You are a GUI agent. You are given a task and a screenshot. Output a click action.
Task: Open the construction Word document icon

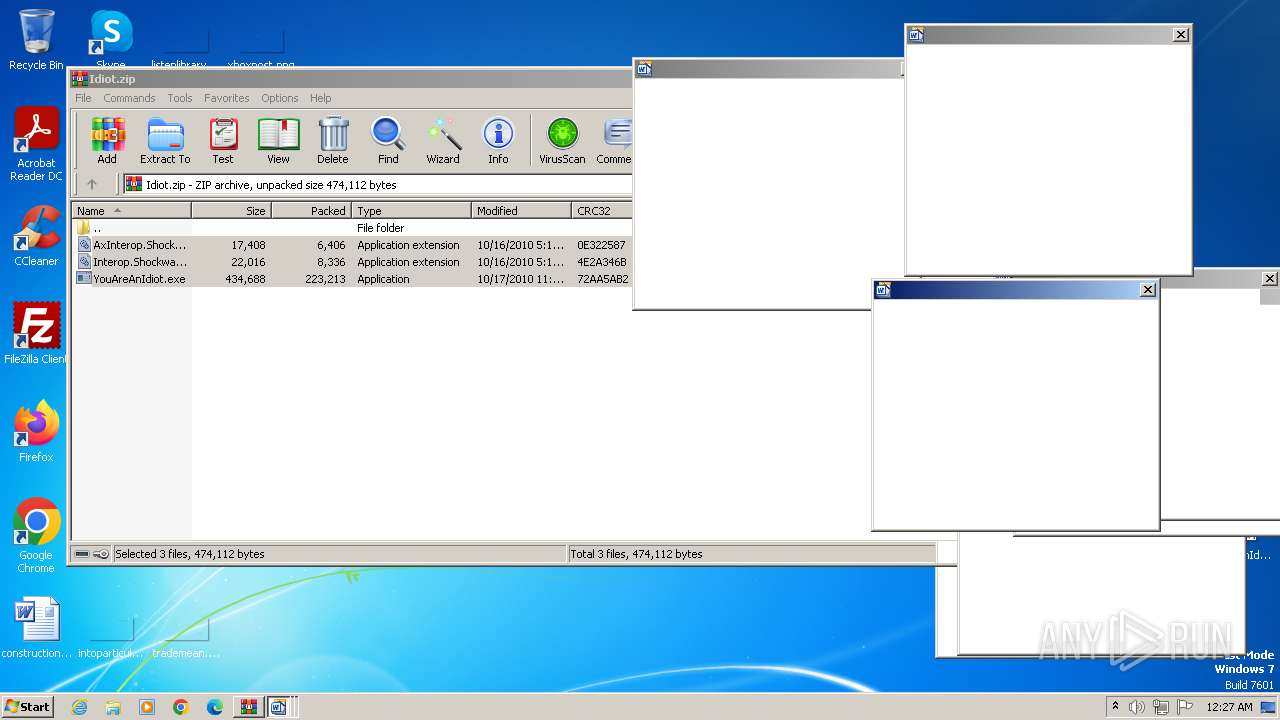(x=37, y=628)
